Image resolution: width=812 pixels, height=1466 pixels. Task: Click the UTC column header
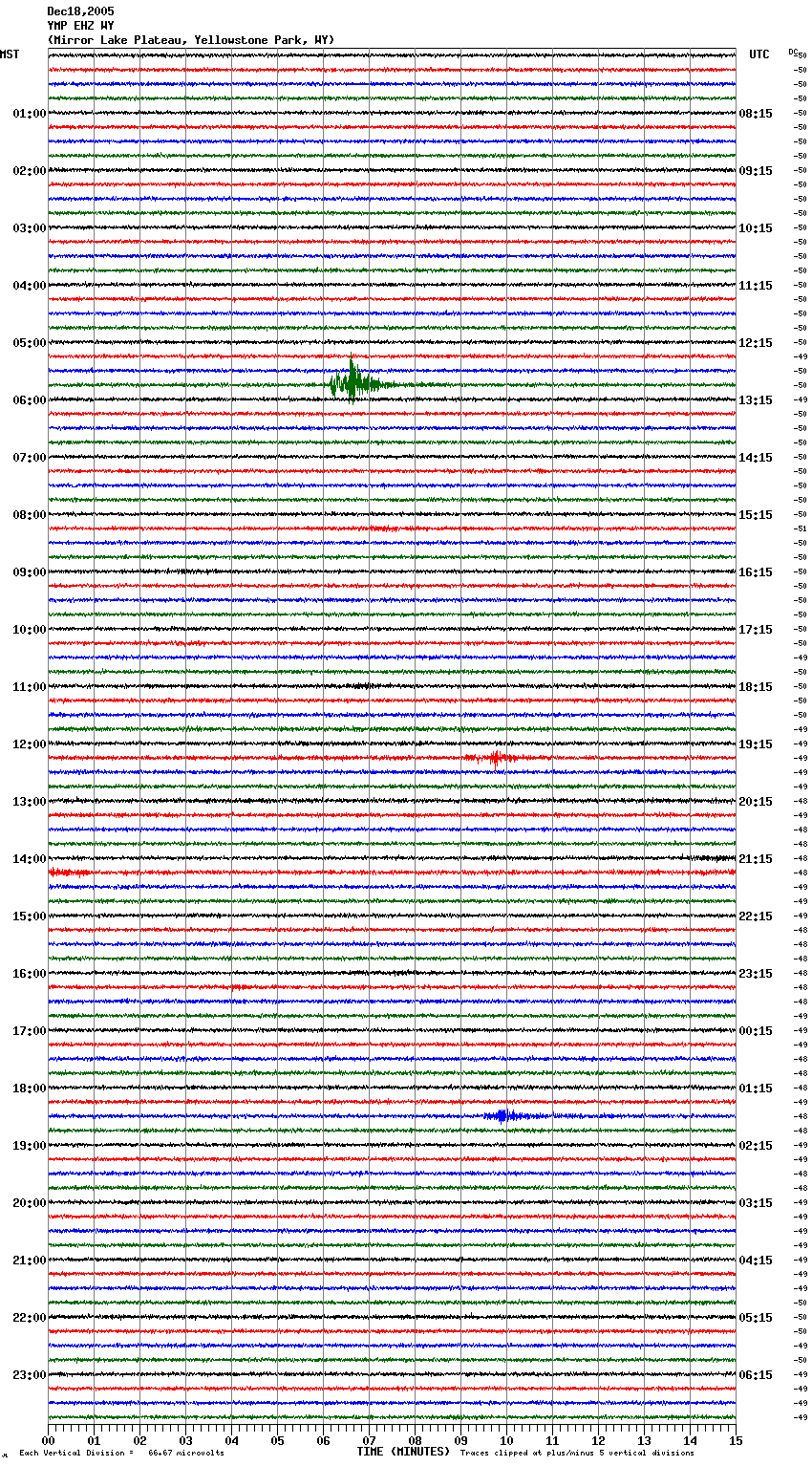tap(759, 54)
